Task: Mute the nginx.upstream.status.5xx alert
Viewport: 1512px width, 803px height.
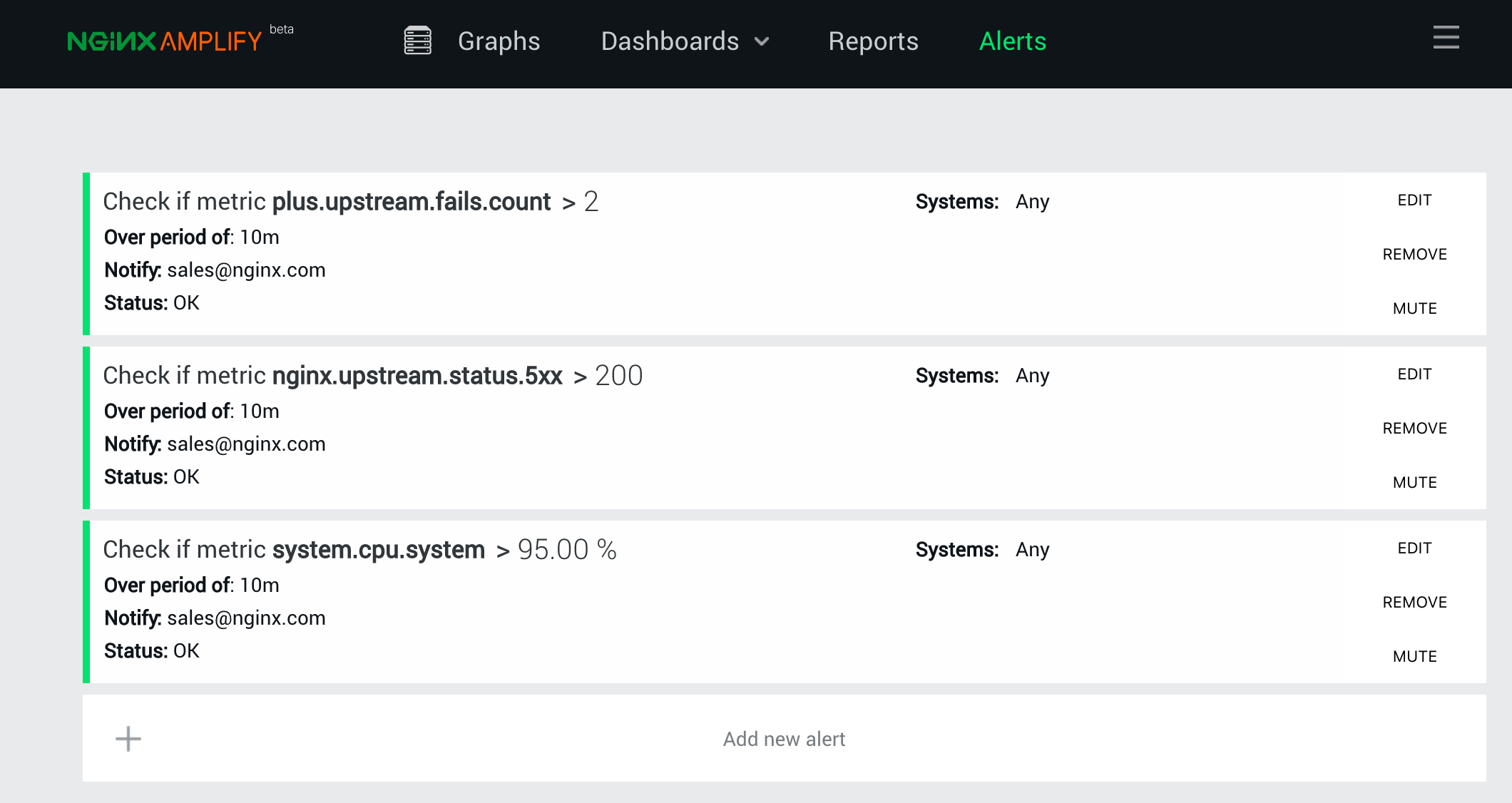Action: [1414, 483]
